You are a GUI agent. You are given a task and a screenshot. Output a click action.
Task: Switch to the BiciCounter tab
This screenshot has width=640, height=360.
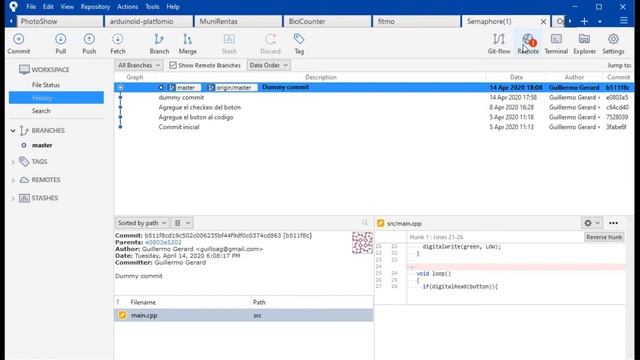click(x=327, y=21)
